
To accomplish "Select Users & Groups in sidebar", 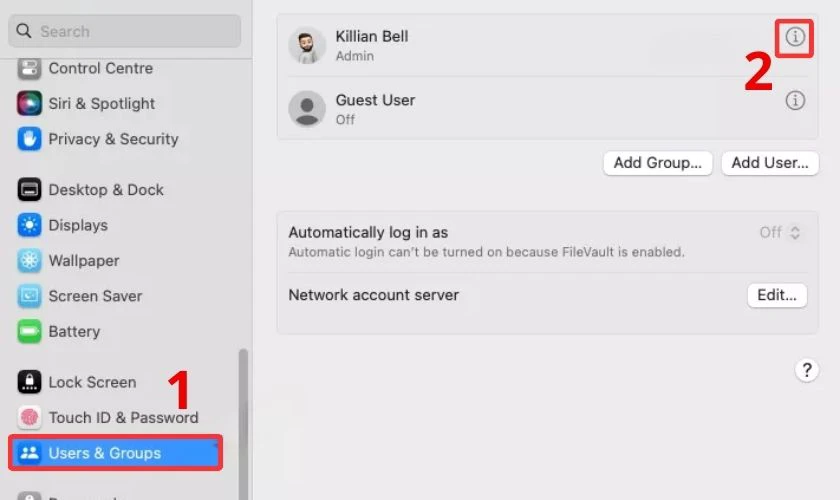I will tap(115, 453).
